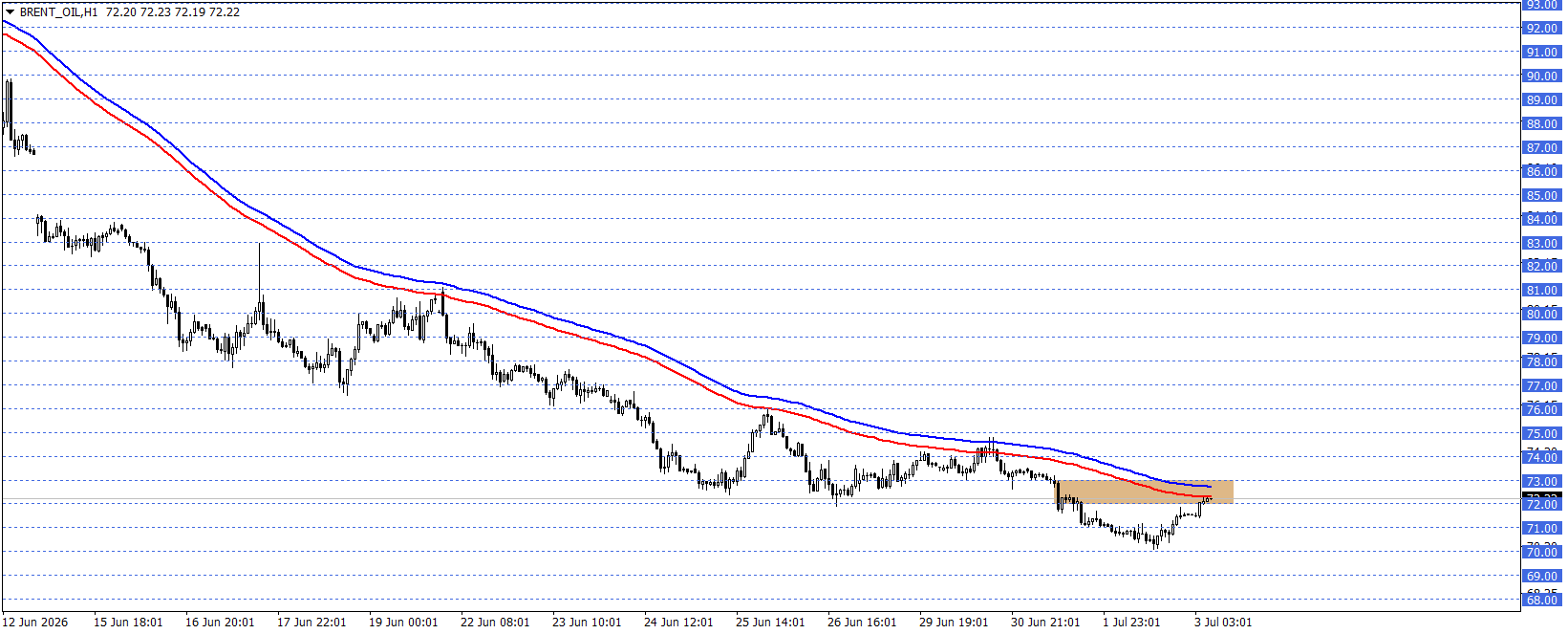This screenshot has width=1568, height=634.
Task: Click the 69.00 price axis label
Action: pos(1541,577)
